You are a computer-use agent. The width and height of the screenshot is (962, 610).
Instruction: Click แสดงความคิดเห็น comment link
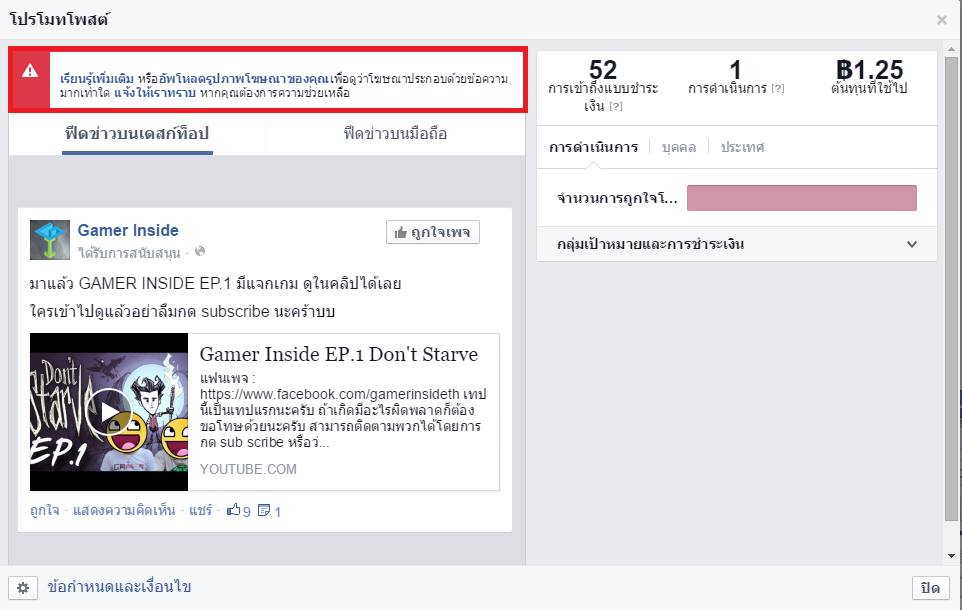[124, 511]
